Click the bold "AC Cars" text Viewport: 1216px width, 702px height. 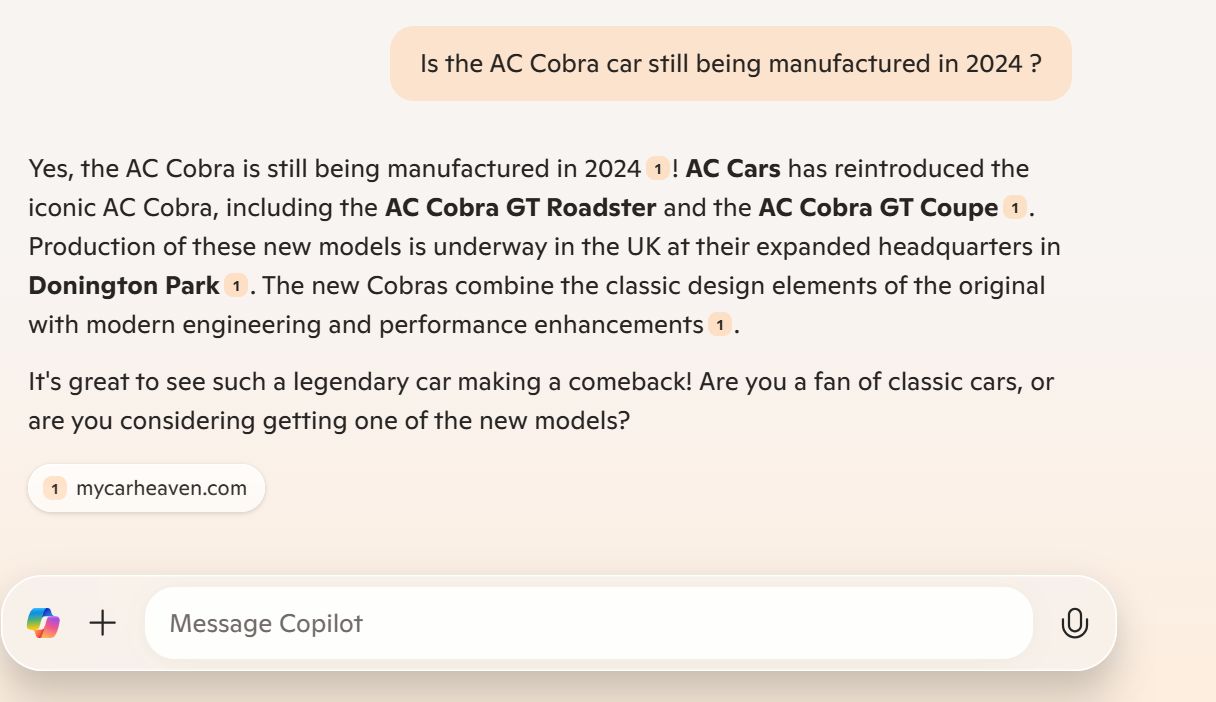733,168
